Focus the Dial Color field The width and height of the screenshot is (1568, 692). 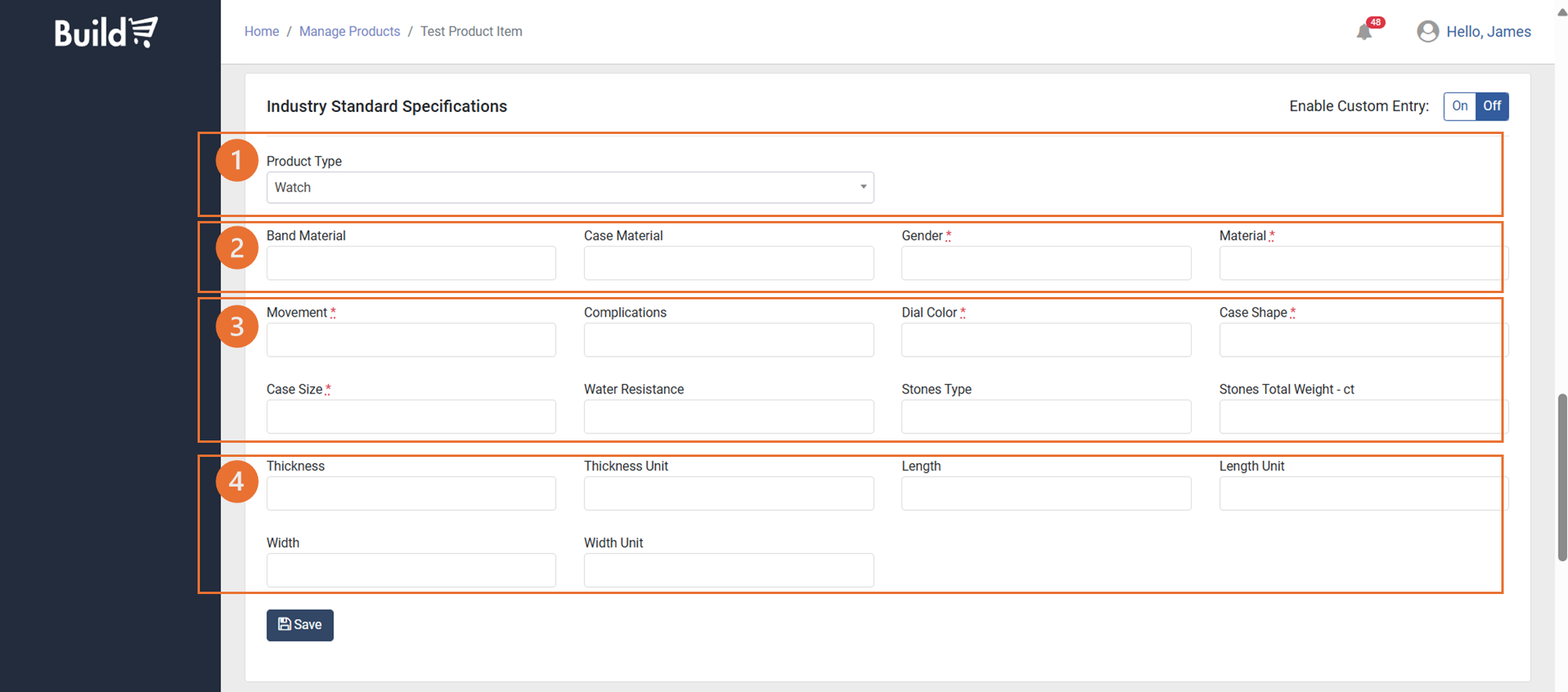[x=1046, y=340]
